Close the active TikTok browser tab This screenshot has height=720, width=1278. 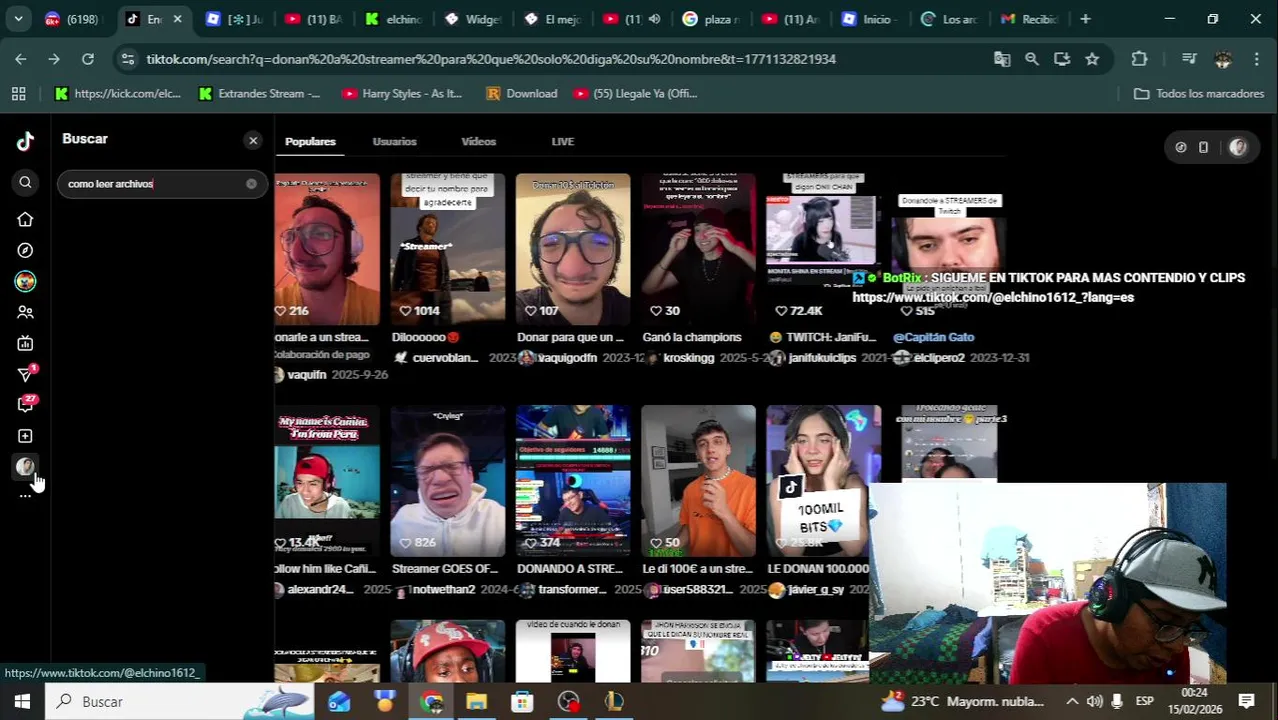tap(177, 19)
